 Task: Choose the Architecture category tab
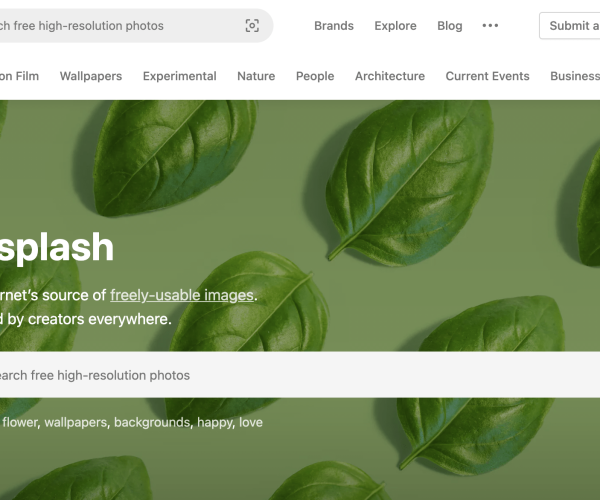(390, 76)
